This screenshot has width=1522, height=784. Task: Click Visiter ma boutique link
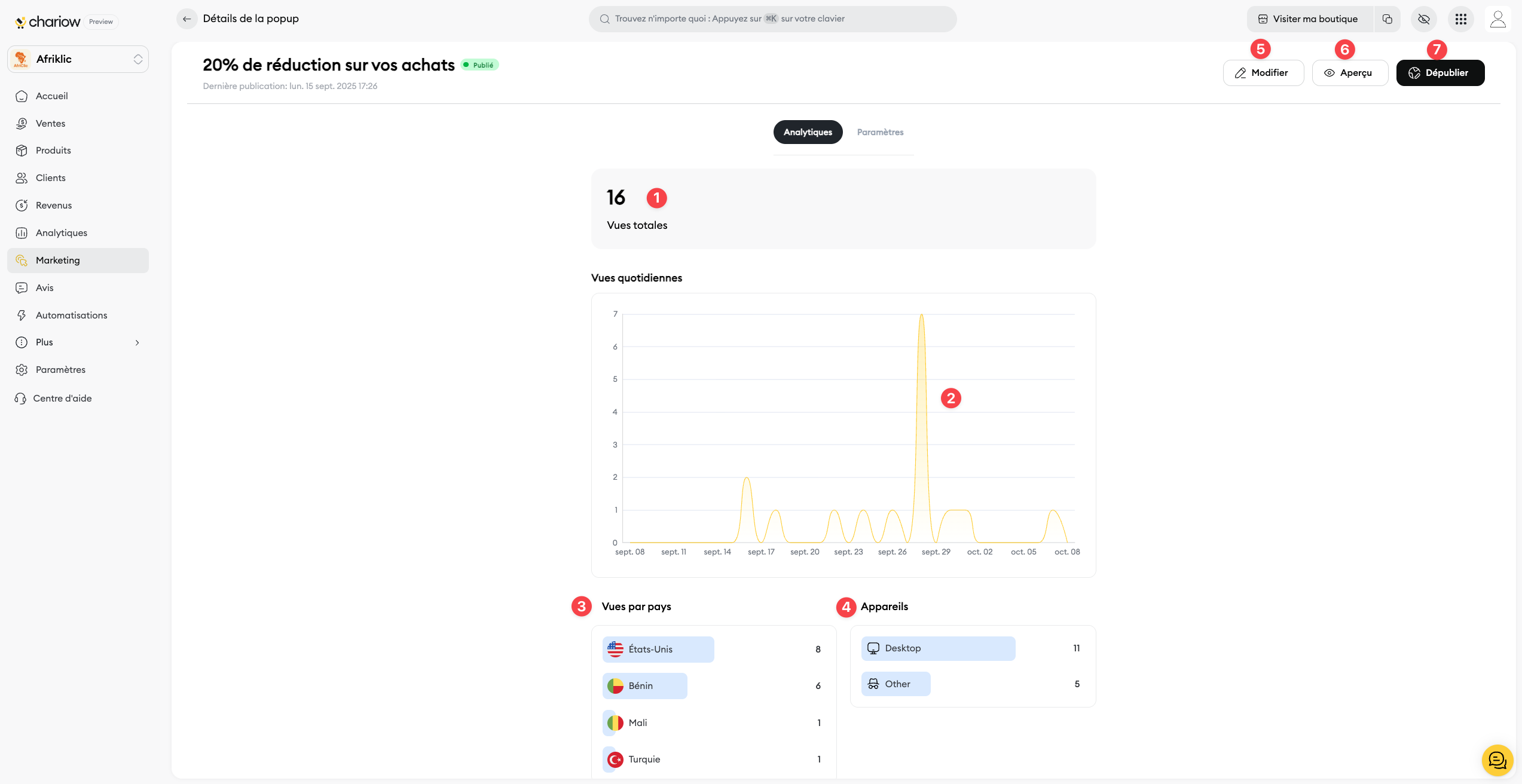coord(1309,19)
